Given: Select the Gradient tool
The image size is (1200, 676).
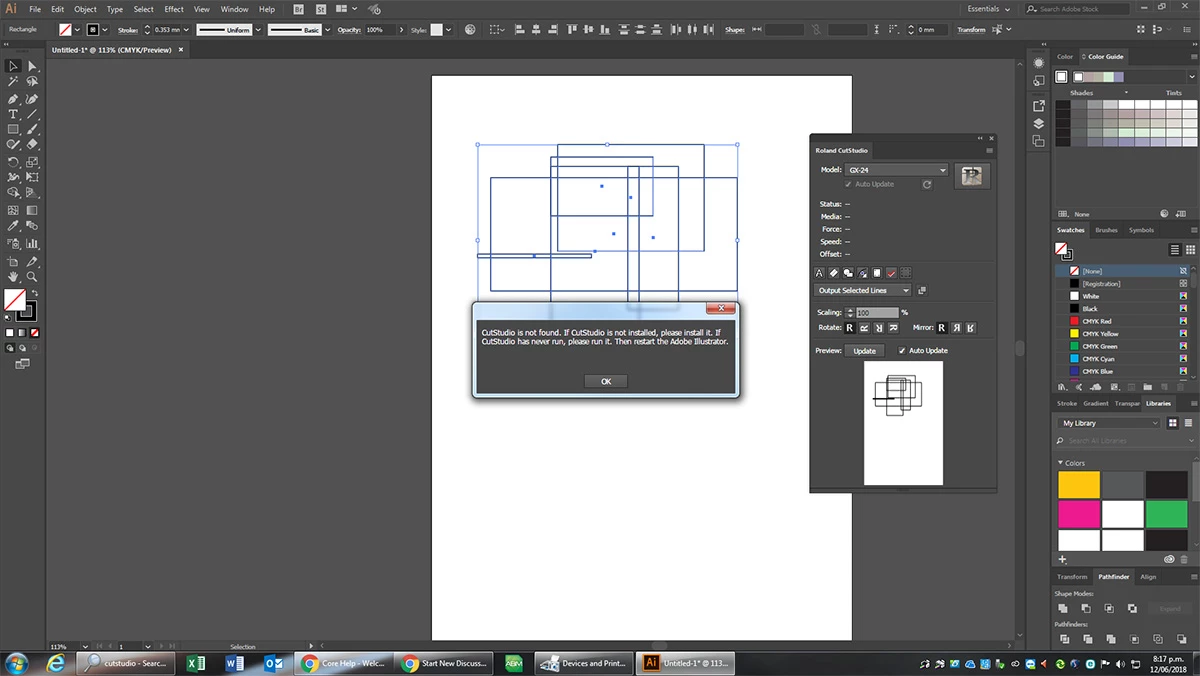Looking at the screenshot, I should [32, 210].
